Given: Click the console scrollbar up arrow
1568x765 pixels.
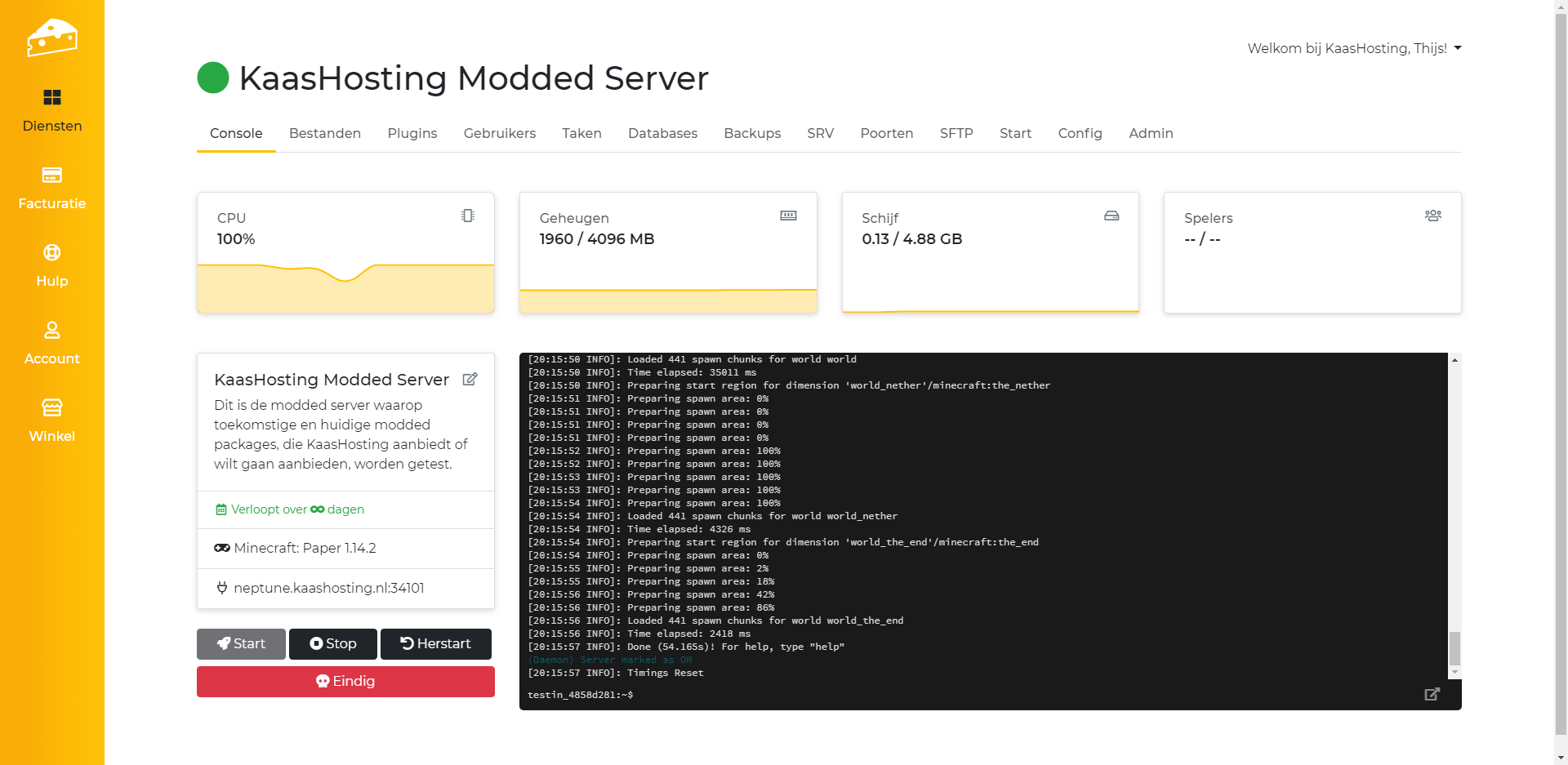Looking at the screenshot, I should coord(1454,360).
